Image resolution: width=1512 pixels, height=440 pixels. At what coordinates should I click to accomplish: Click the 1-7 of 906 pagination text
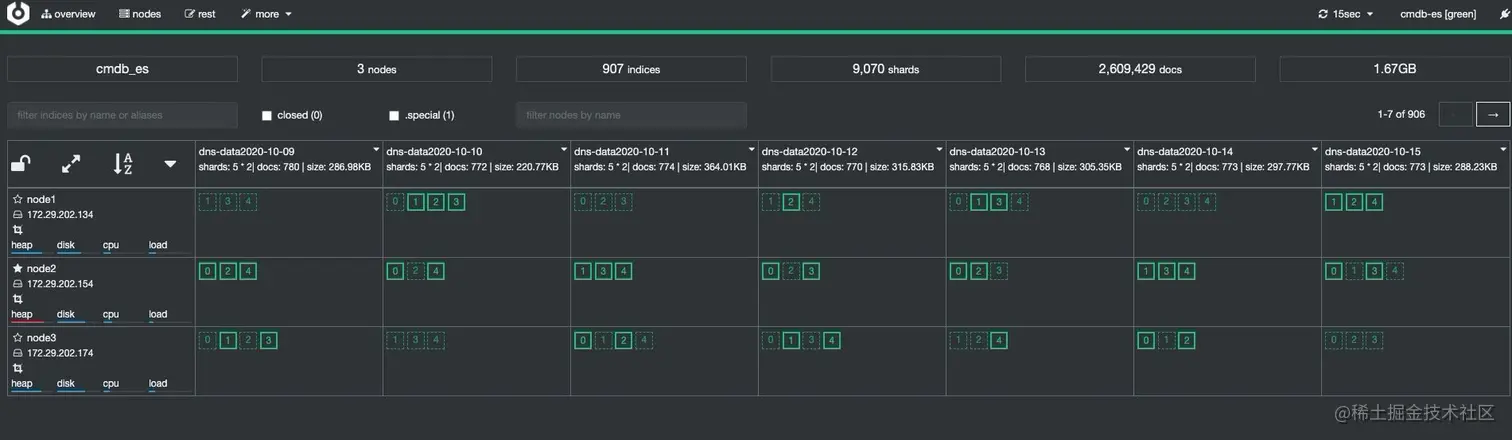click(x=1403, y=115)
